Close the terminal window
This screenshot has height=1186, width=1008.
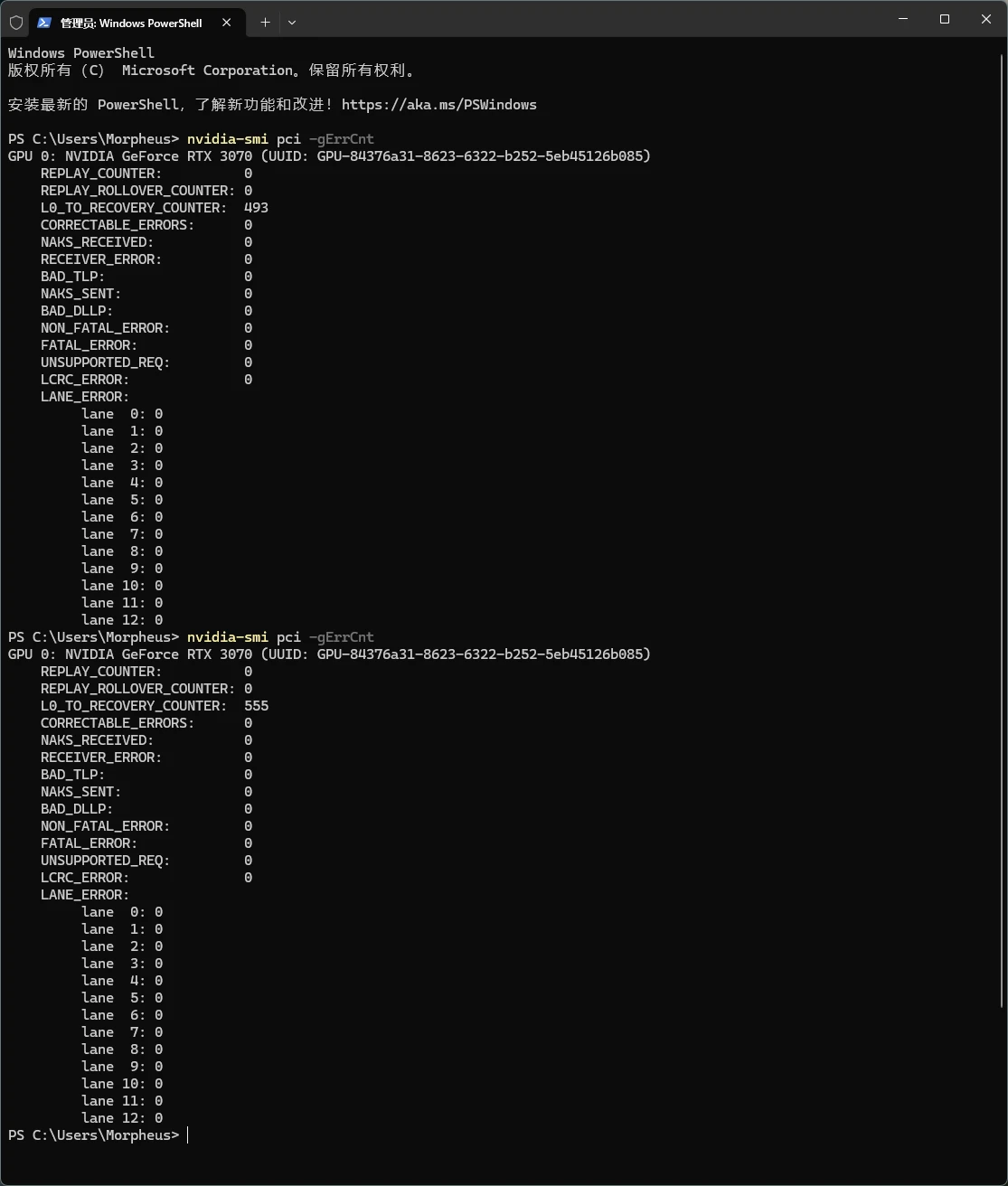[x=986, y=19]
